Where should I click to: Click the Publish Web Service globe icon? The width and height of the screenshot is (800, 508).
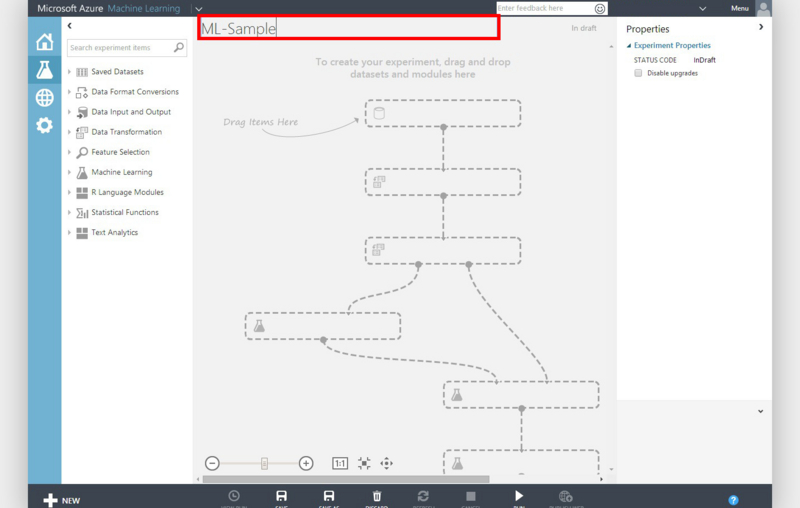click(565, 496)
